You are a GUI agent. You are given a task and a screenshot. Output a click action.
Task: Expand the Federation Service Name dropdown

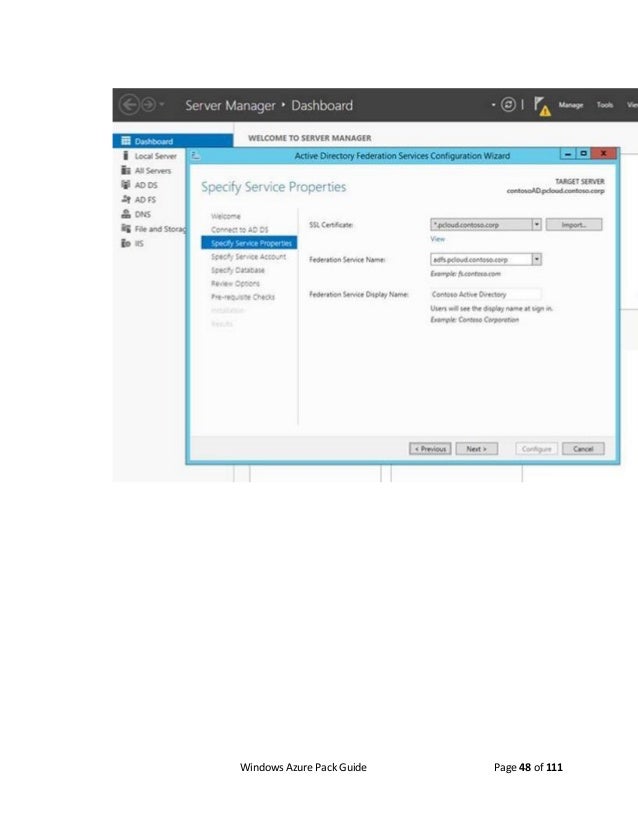pyautogui.click(x=536, y=259)
